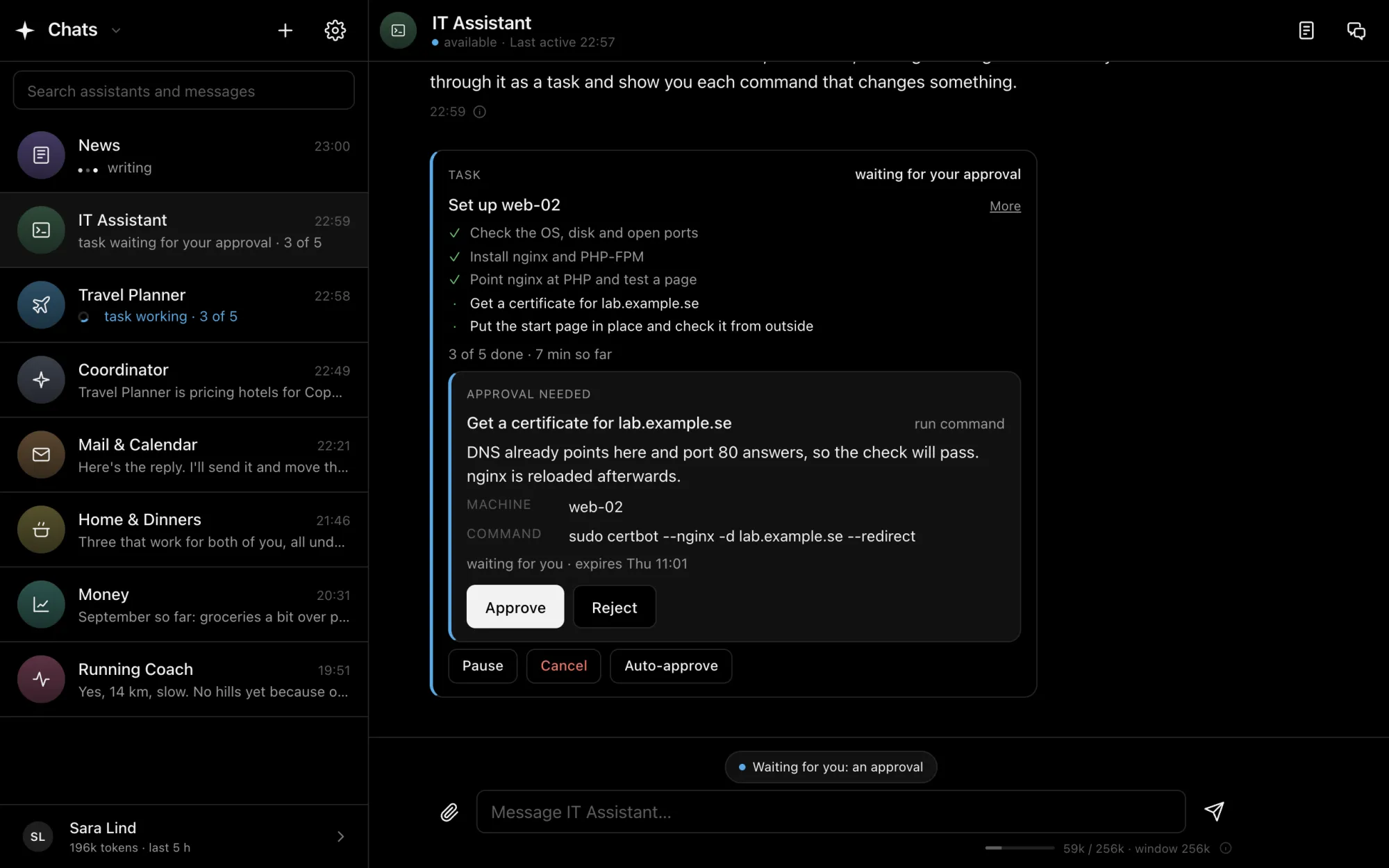Image resolution: width=1389 pixels, height=868 pixels.
Task: Pause the Set up web-02 task
Action: coord(483,666)
